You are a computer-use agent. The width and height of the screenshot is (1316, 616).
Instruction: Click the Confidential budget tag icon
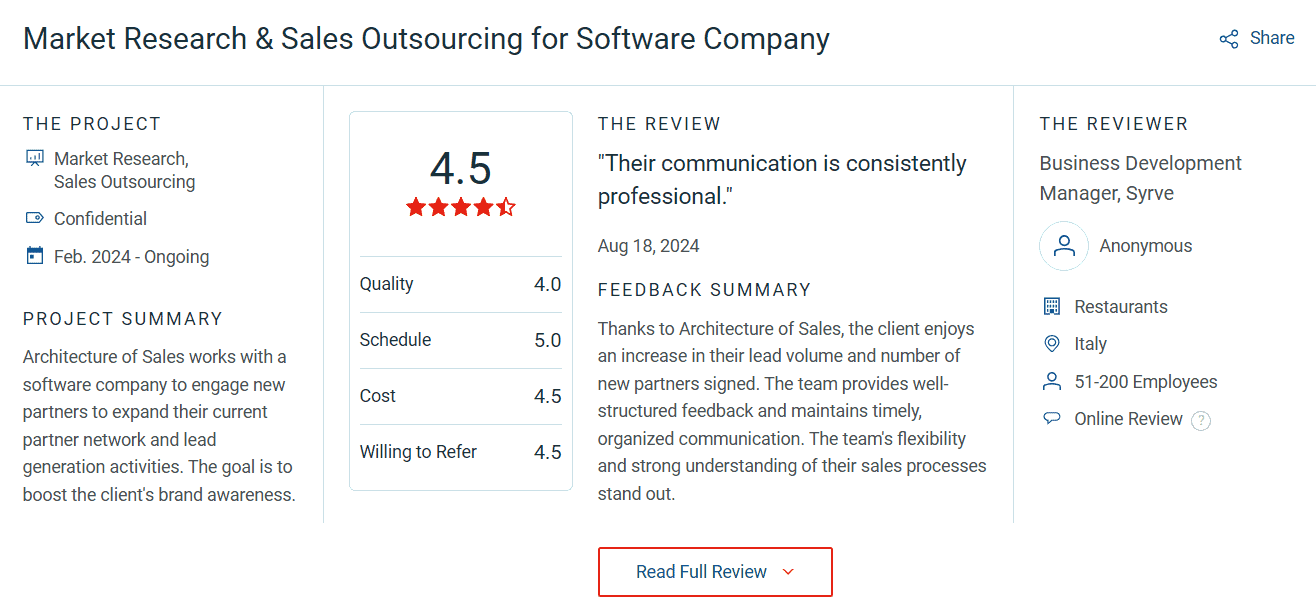point(35,218)
